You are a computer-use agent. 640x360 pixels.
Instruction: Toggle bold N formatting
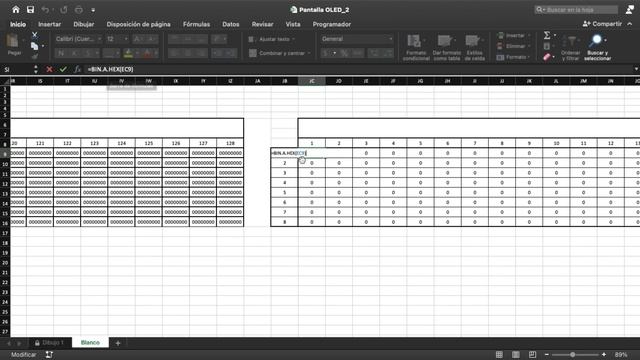[61, 53]
